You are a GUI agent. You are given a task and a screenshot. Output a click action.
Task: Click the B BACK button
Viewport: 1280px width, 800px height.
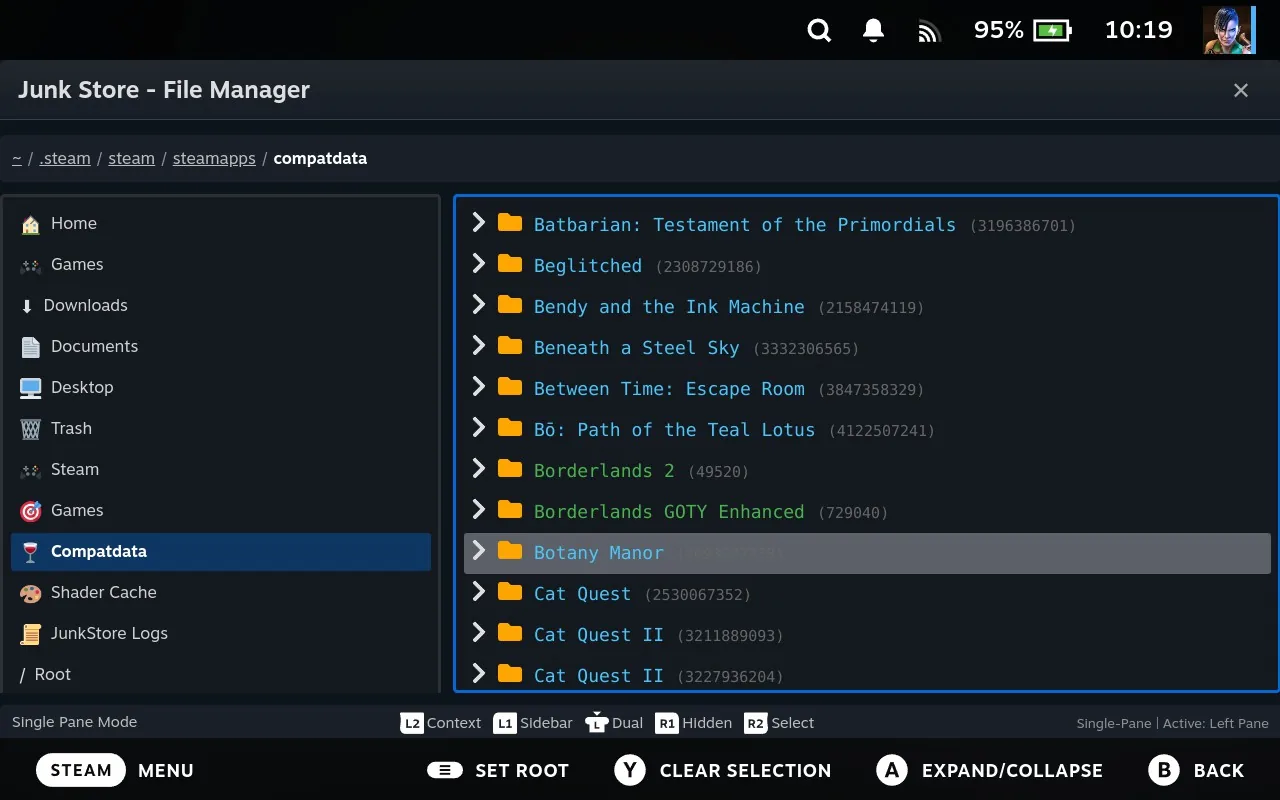[1196, 770]
